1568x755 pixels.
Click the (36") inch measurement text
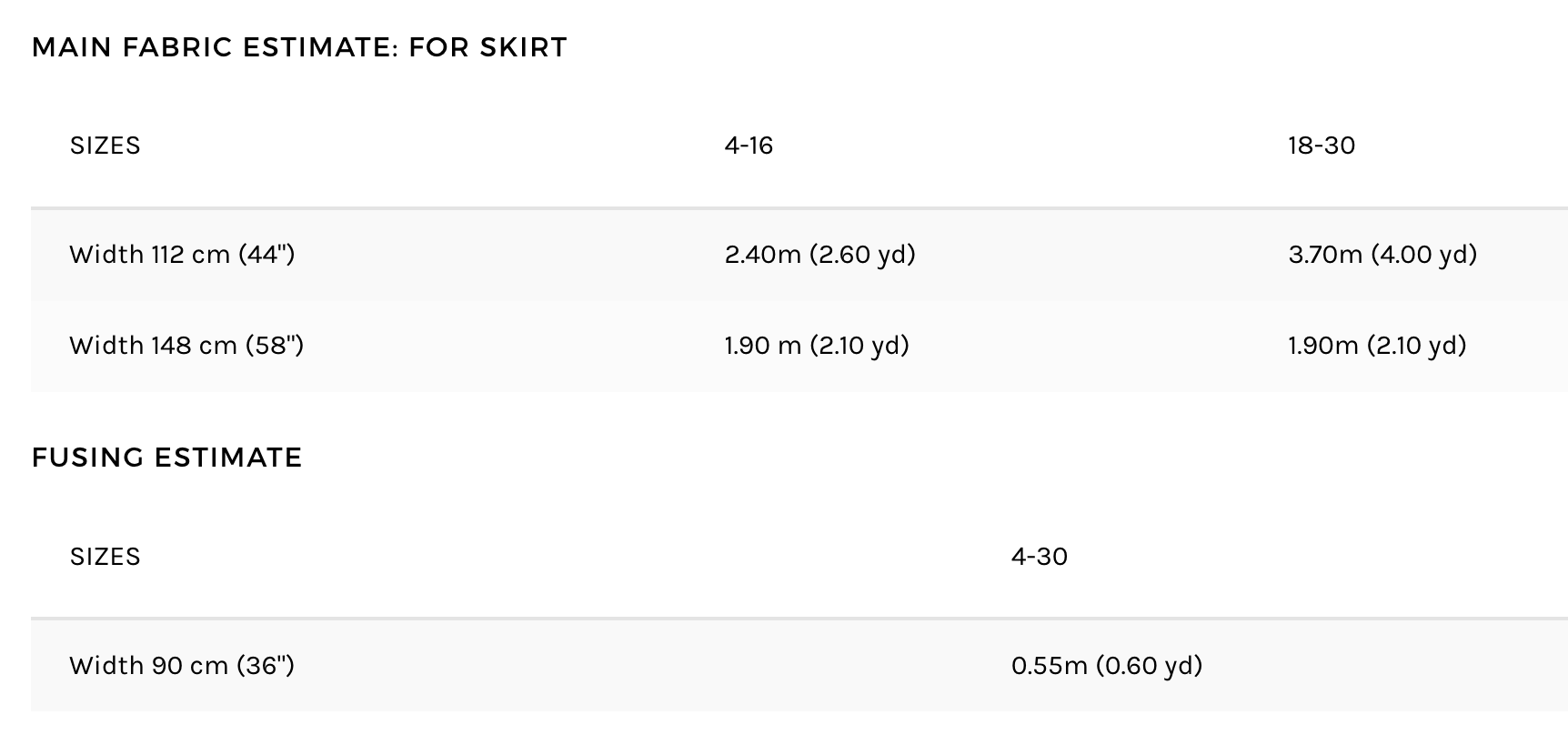pyautogui.click(x=266, y=665)
